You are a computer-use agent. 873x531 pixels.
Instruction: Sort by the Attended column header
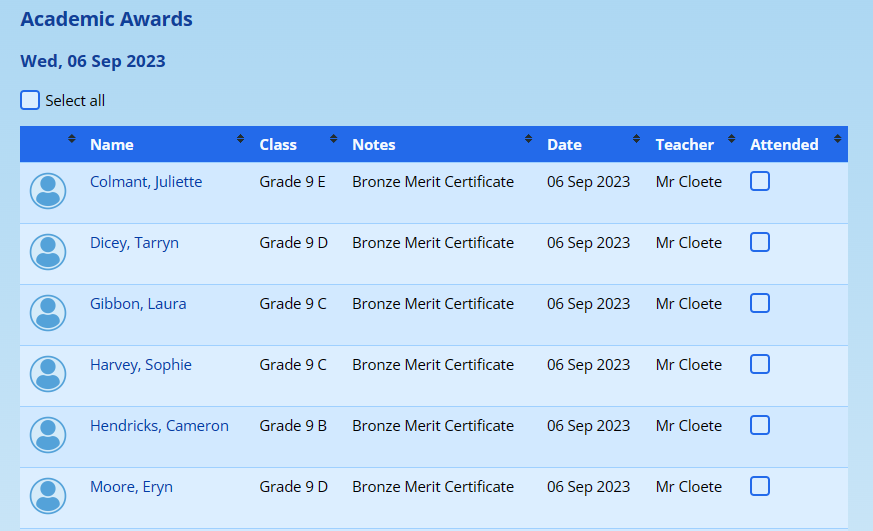(x=784, y=144)
